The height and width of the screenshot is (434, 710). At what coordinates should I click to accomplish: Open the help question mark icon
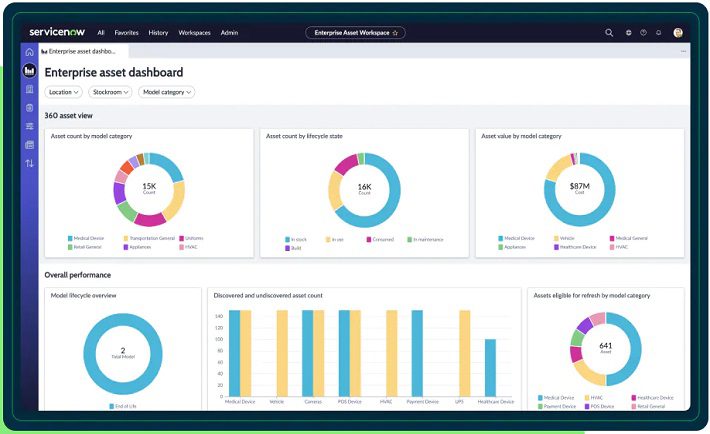point(643,33)
